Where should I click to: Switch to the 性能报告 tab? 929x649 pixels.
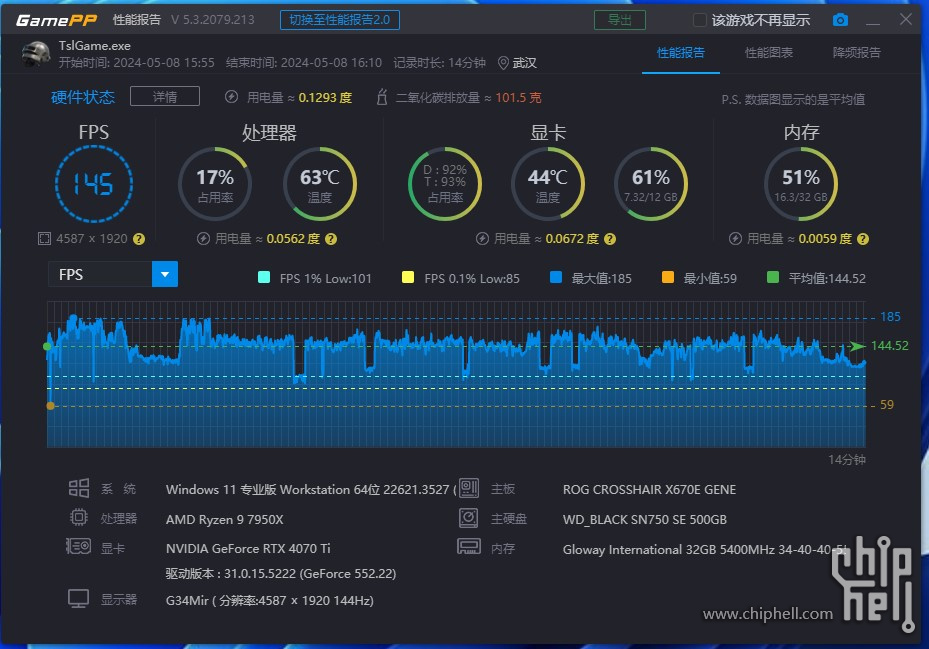[x=681, y=53]
